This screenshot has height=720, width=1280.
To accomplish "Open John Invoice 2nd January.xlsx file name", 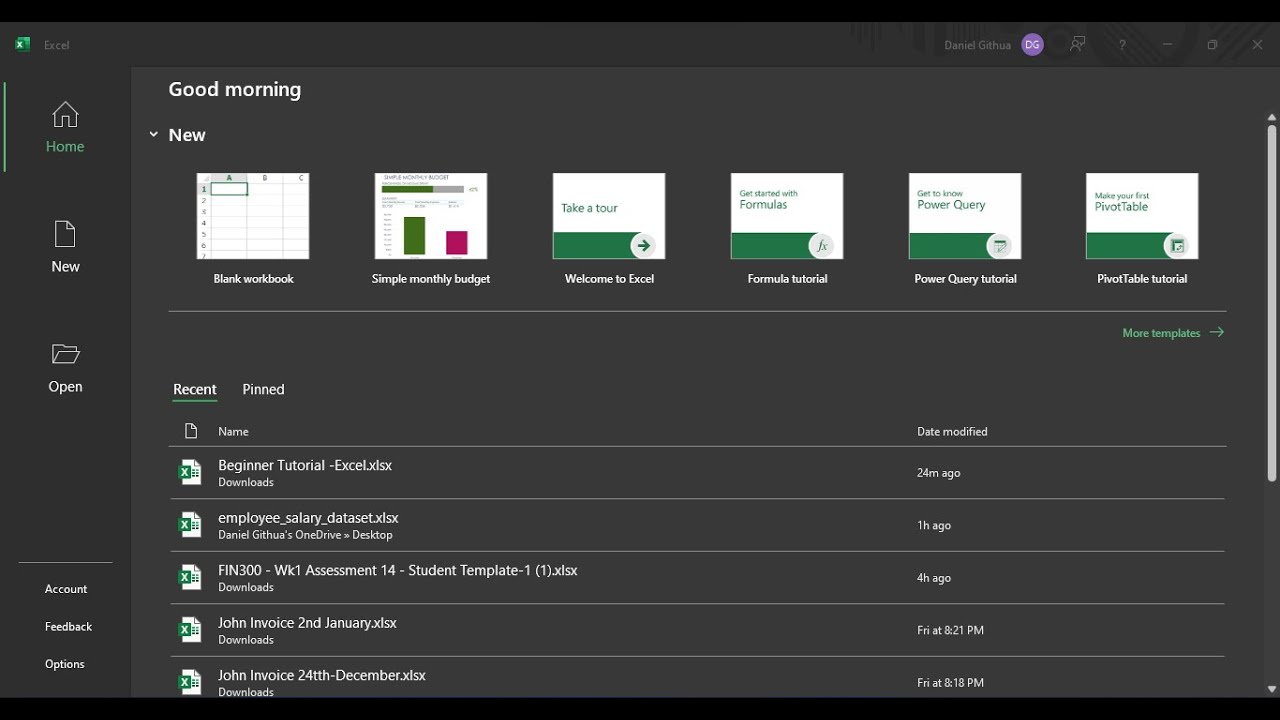I will pos(307,623).
